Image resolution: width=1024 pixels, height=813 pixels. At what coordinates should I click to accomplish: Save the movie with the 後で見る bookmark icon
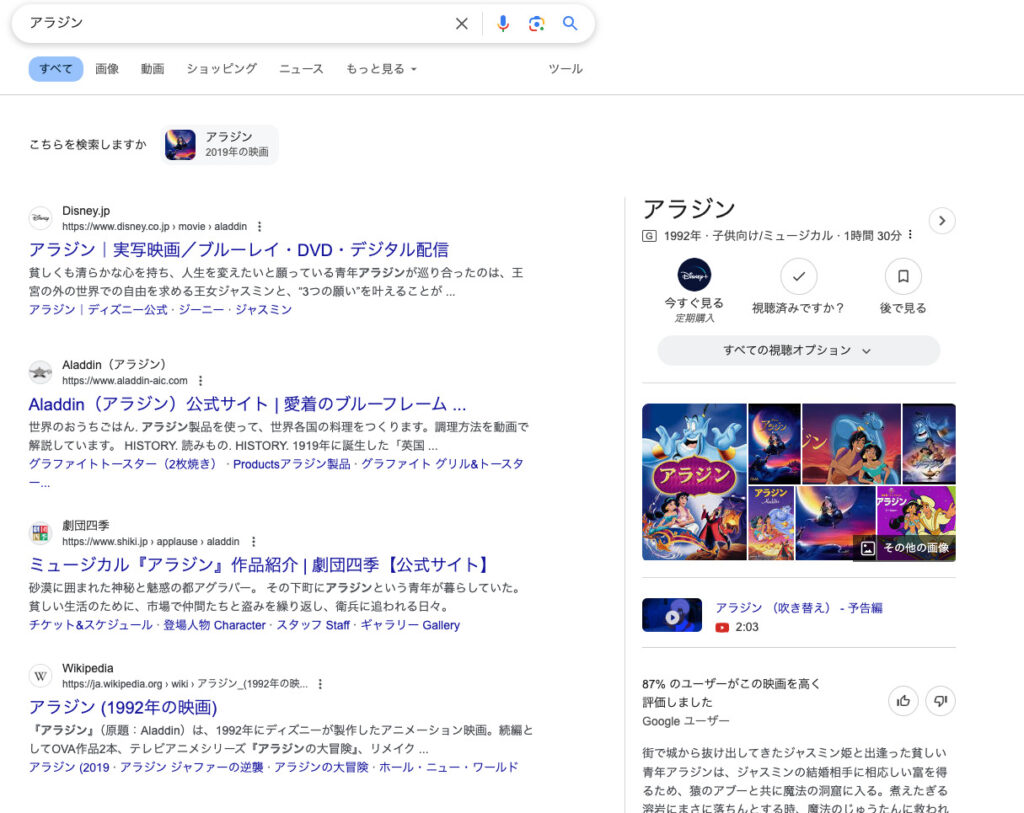pos(902,277)
